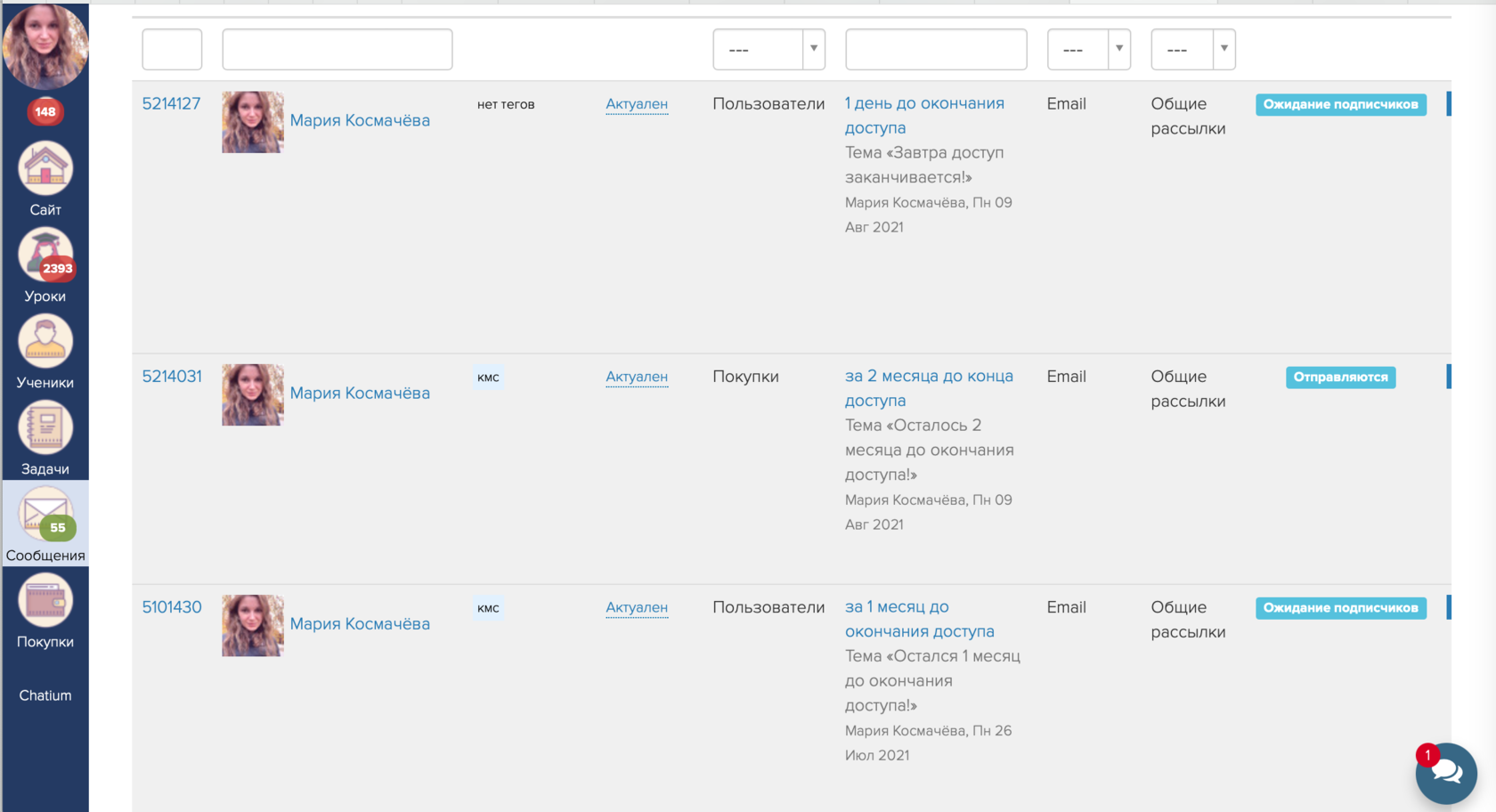Expand the filter dropdown above Общие рассылки

pos(1192,50)
